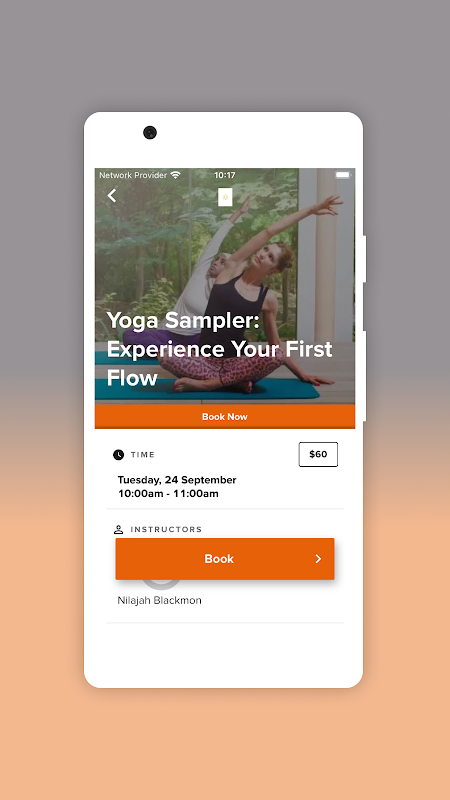Tap the Yoga Sampler class title
The height and width of the screenshot is (800, 450).
pyautogui.click(x=219, y=349)
